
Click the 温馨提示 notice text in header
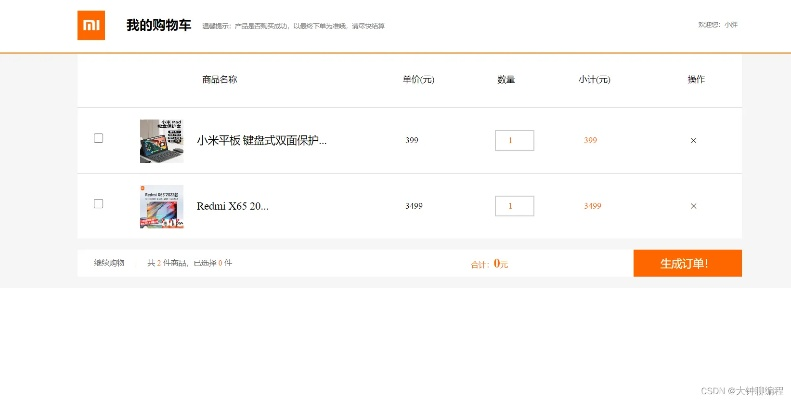293,26
